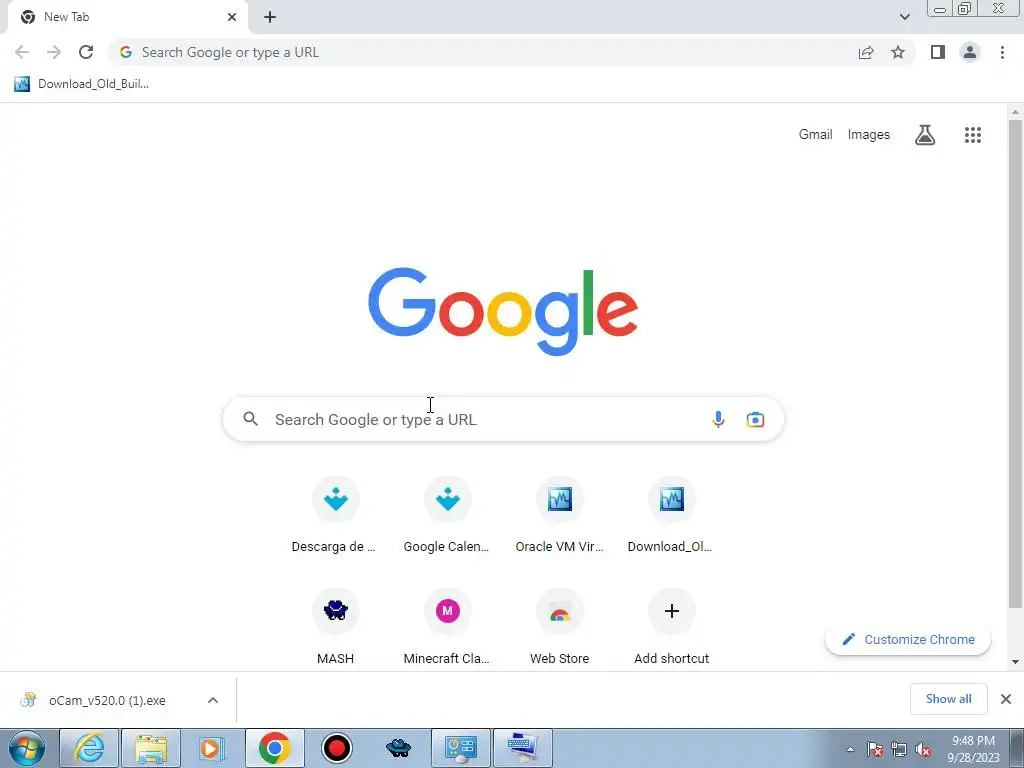
Task: Click the Windows Start orb
Action: pyautogui.click(x=27, y=748)
